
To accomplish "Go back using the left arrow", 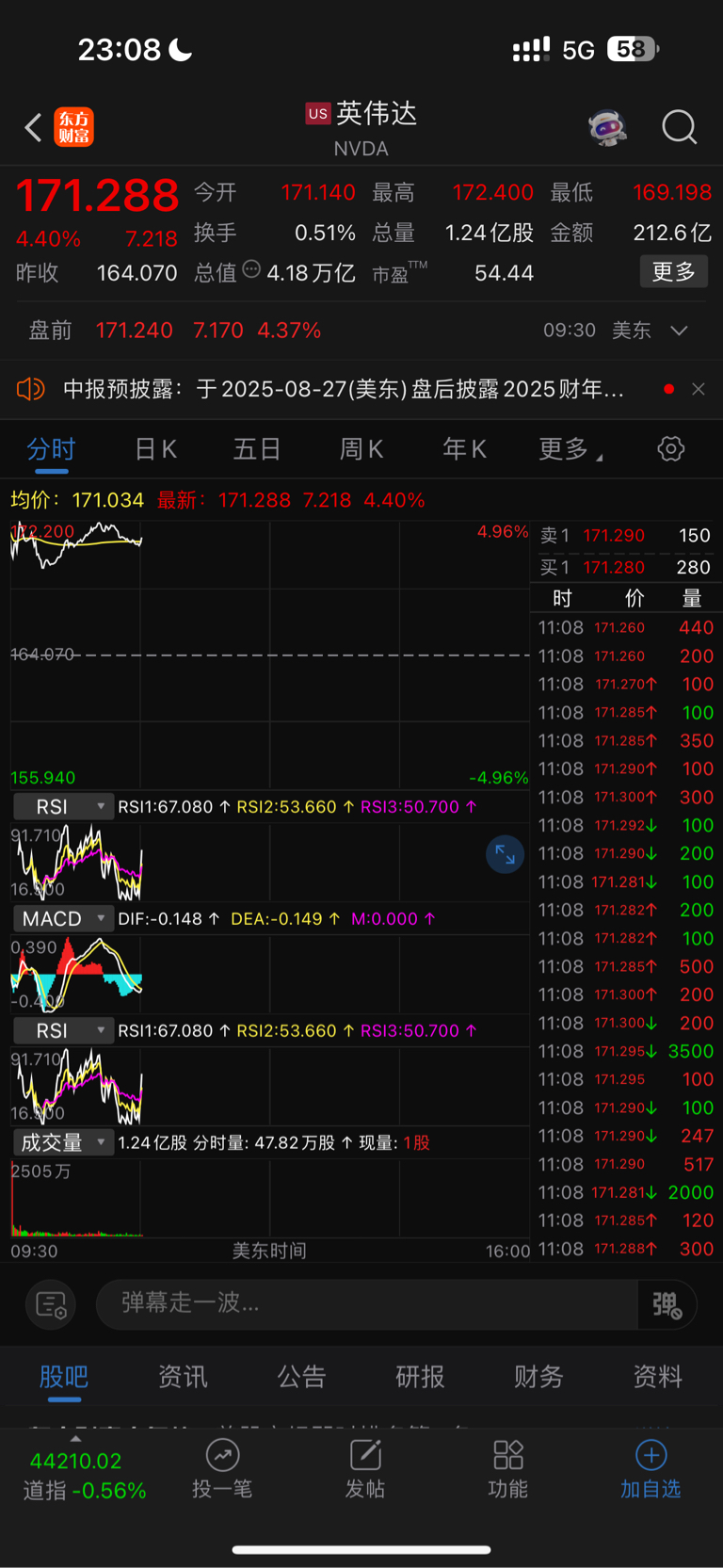I will coord(34,127).
